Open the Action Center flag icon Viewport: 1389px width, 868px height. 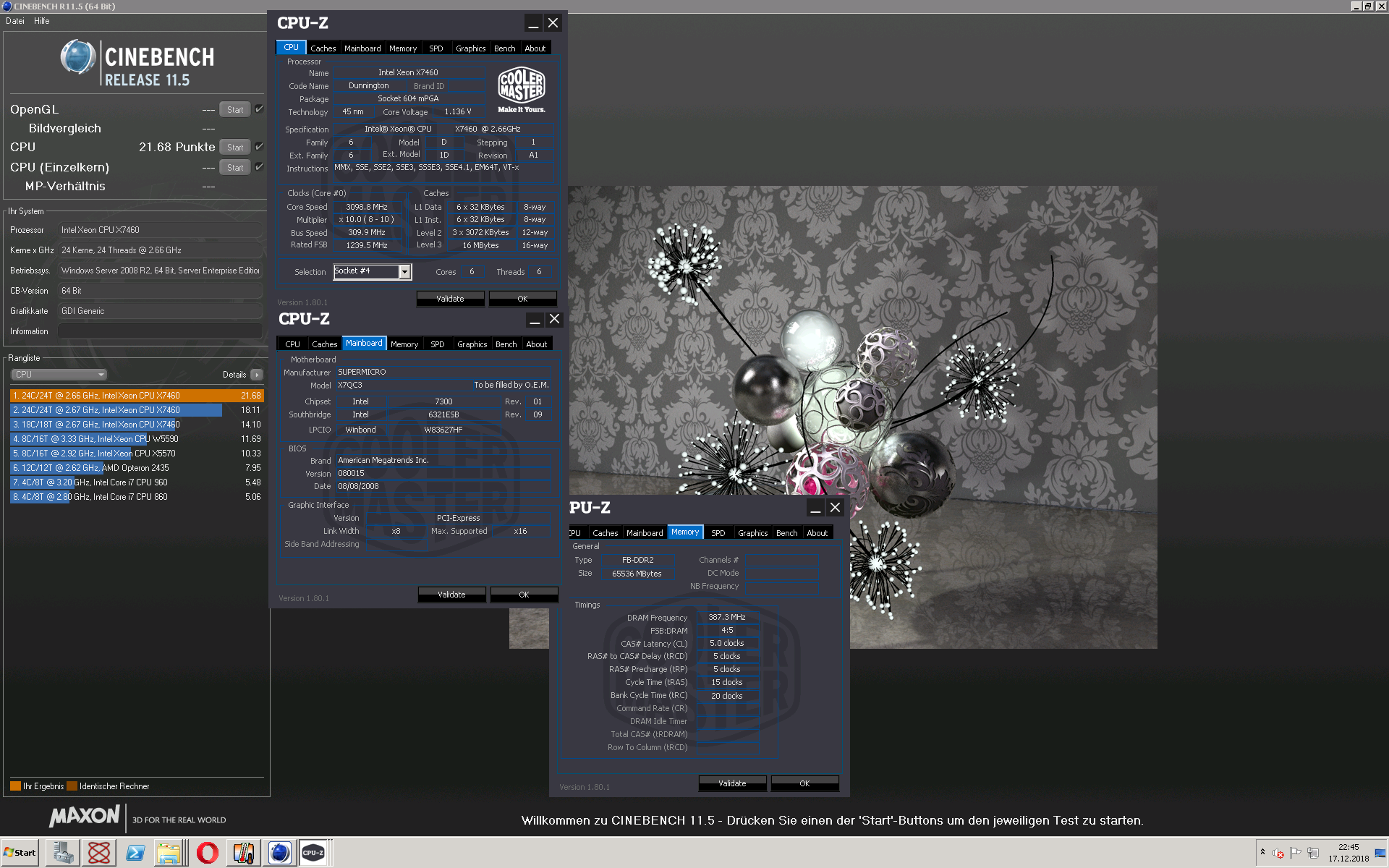(x=1296, y=853)
